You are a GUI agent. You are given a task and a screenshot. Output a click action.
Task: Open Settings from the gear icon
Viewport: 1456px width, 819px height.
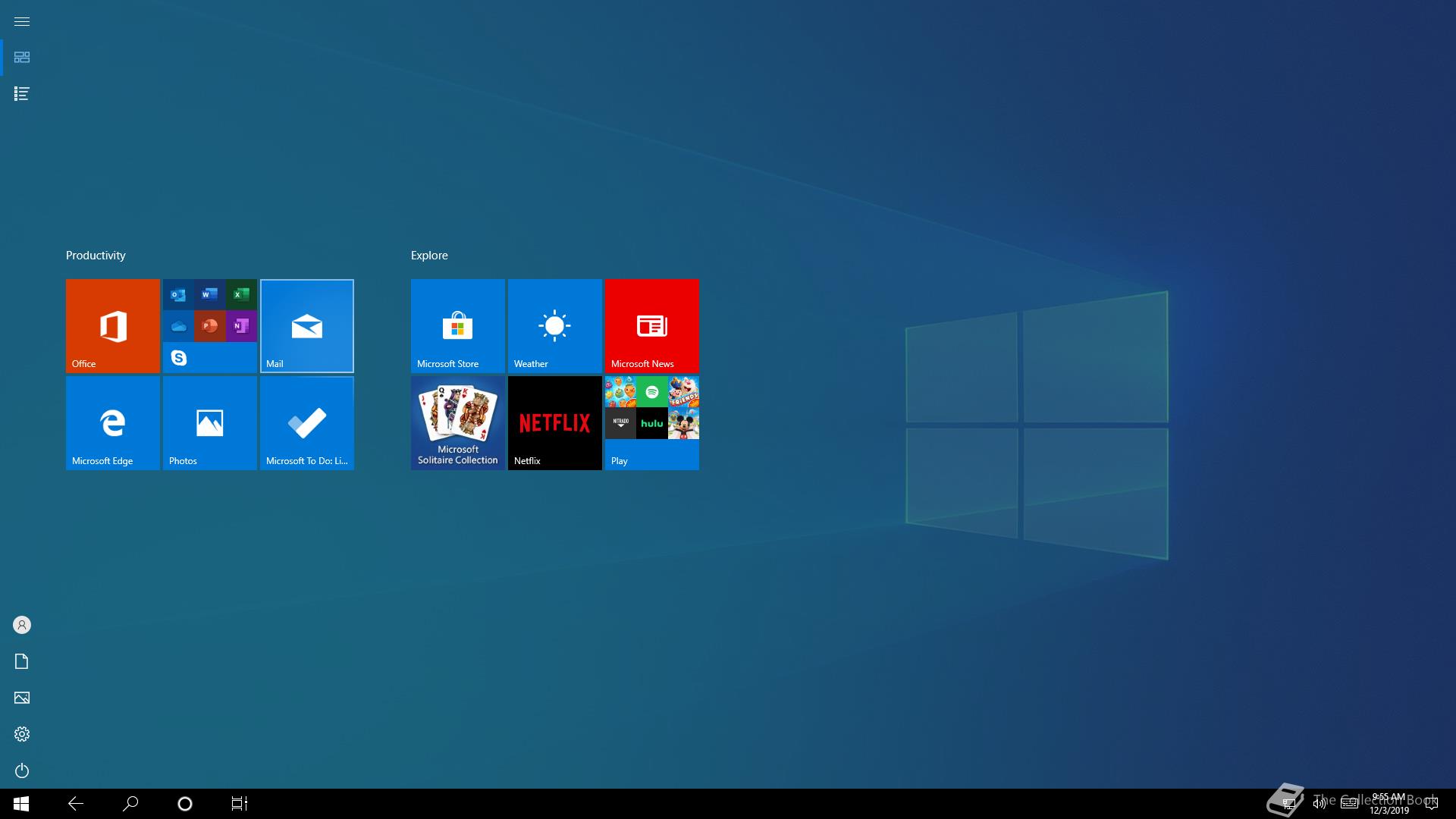(x=22, y=734)
